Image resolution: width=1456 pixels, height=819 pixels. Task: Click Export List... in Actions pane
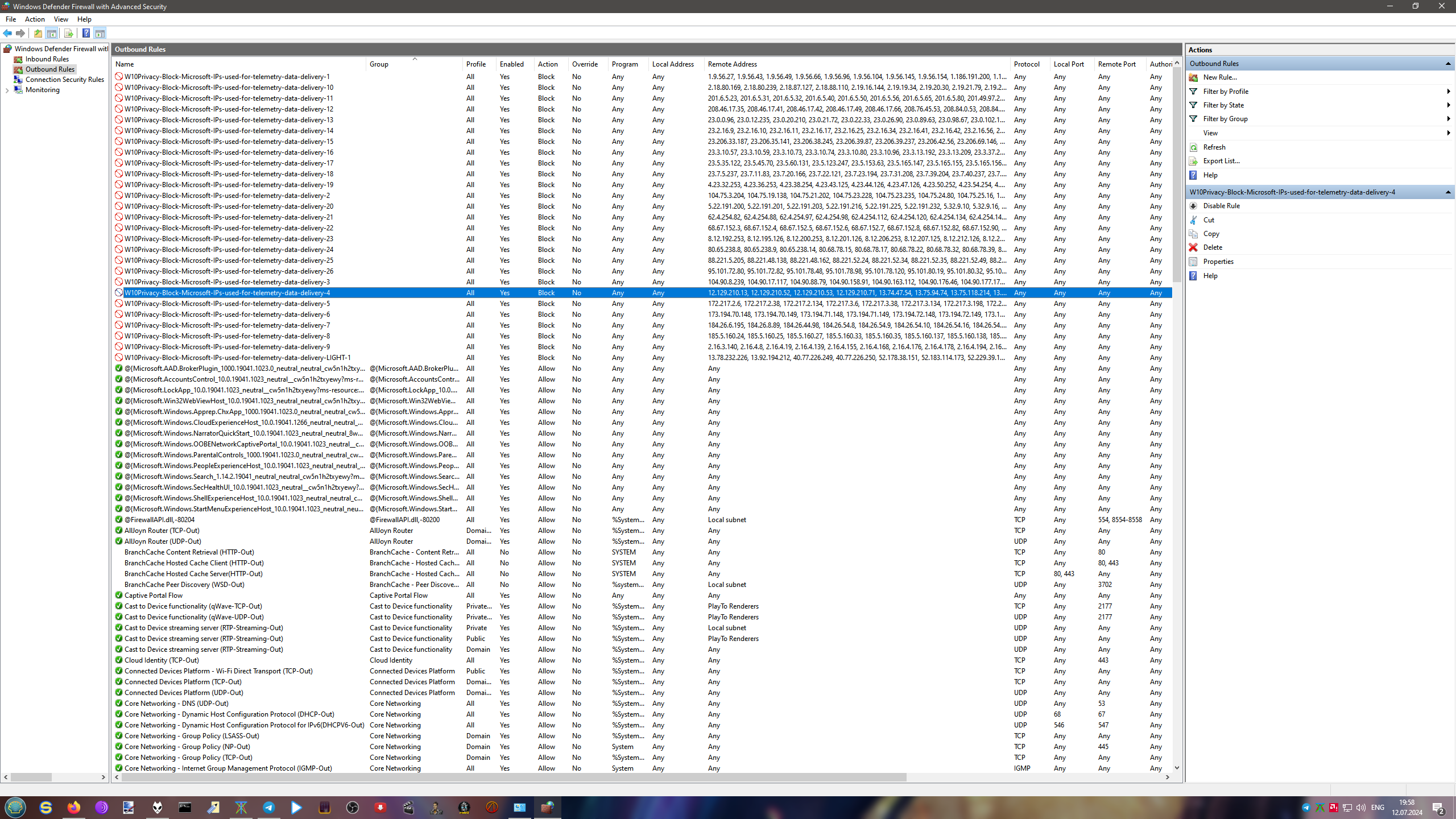[1221, 161]
